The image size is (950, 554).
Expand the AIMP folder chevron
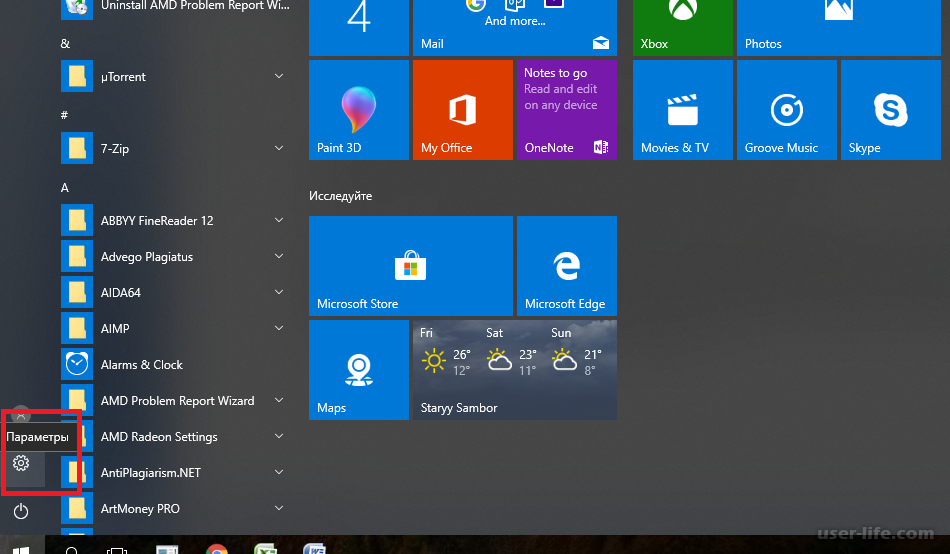pyautogui.click(x=279, y=328)
